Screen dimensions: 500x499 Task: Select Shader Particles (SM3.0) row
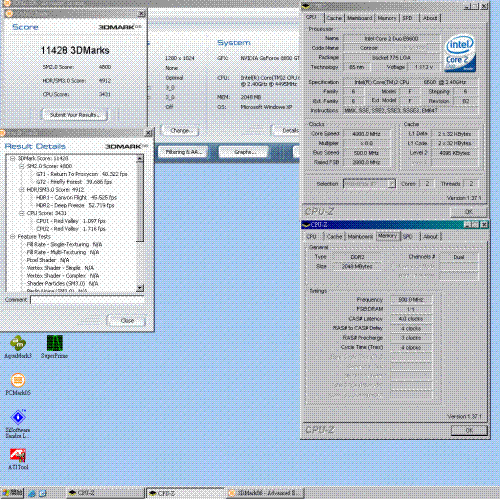coord(62,284)
